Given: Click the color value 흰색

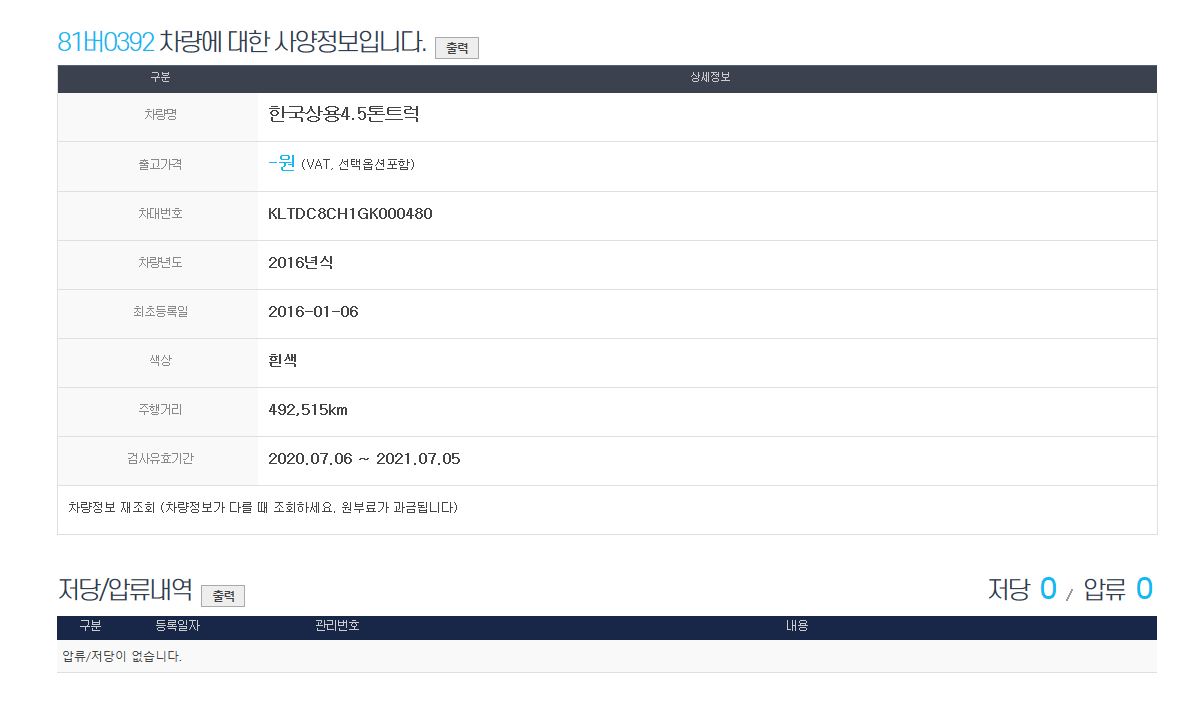Looking at the screenshot, I should point(283,360).
